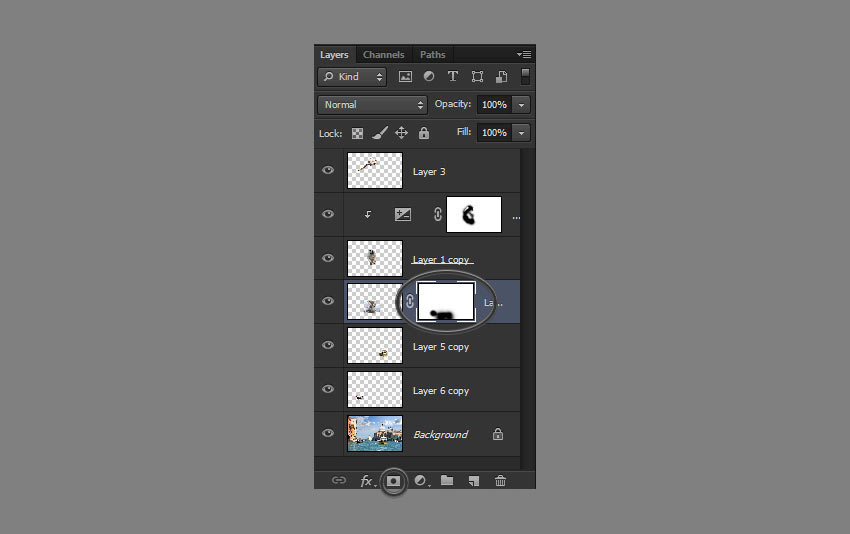Filter for pixel layers icon
This screenshot has height=534, width=850.
pos(405,77)
